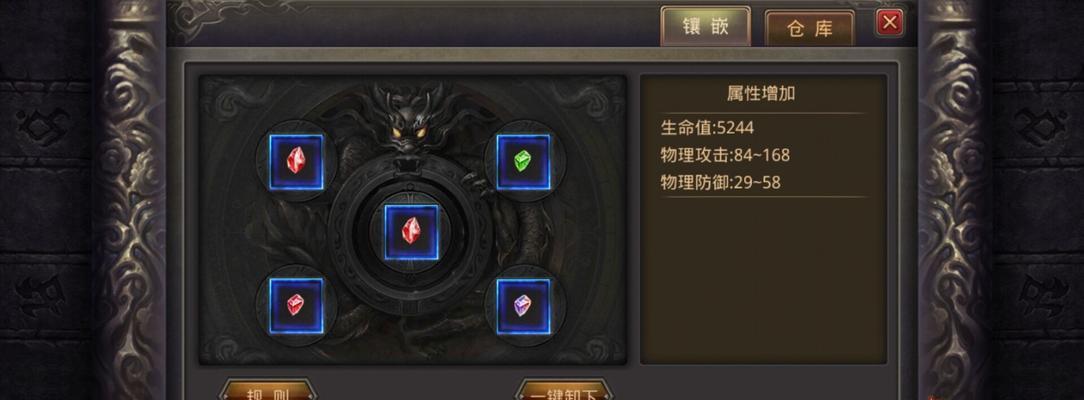Click the 物理攻击:84~168 attribute line

725,155
